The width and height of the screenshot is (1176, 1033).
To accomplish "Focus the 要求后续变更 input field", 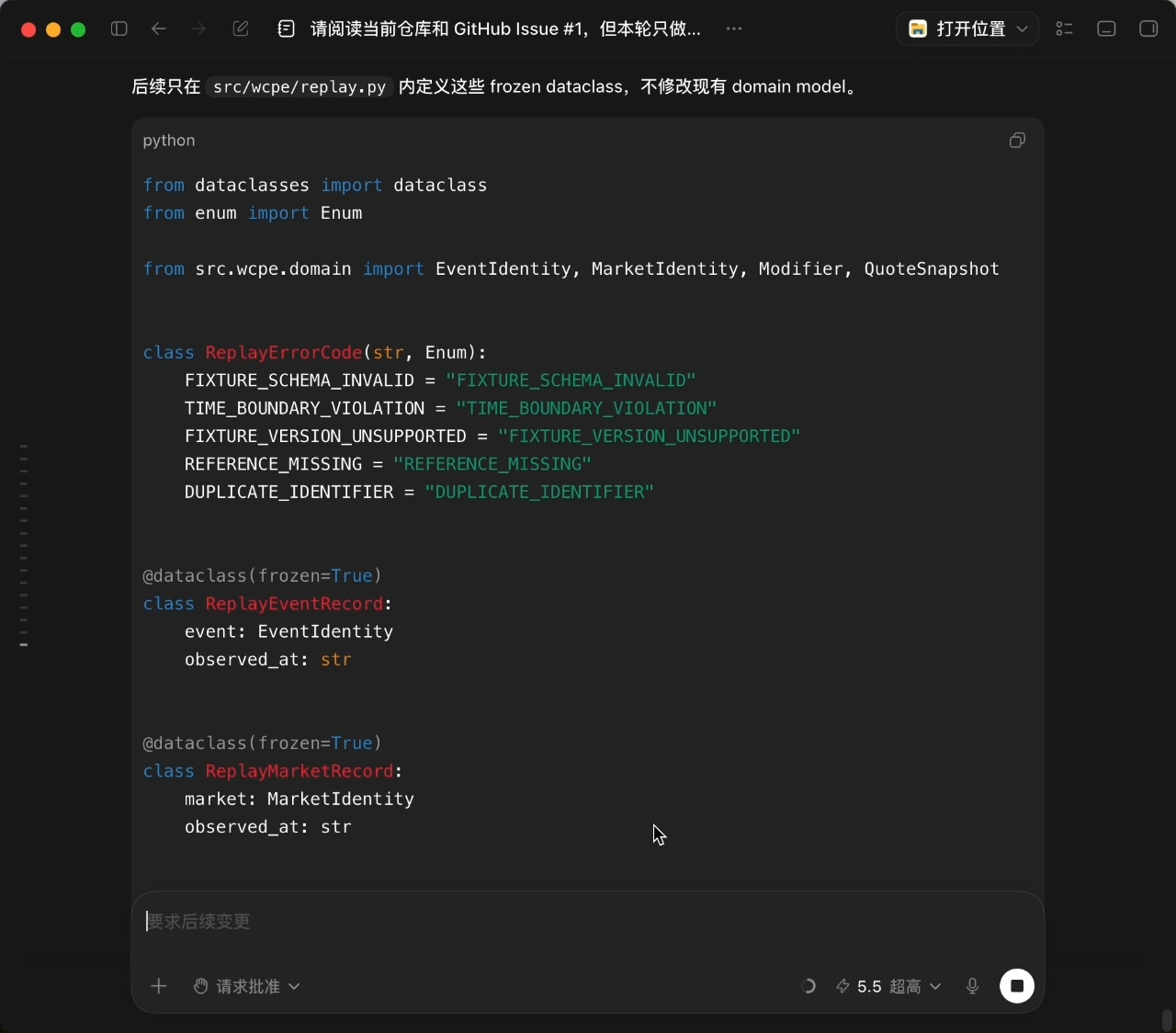I will [x=588, y=922].
